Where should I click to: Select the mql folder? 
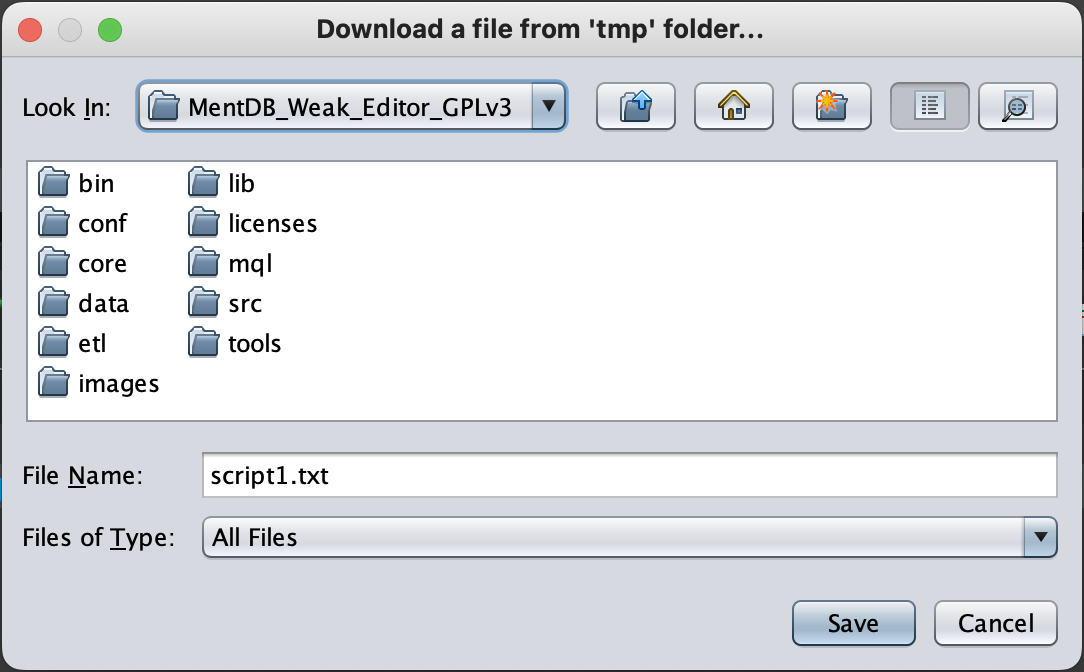[250, 264]
